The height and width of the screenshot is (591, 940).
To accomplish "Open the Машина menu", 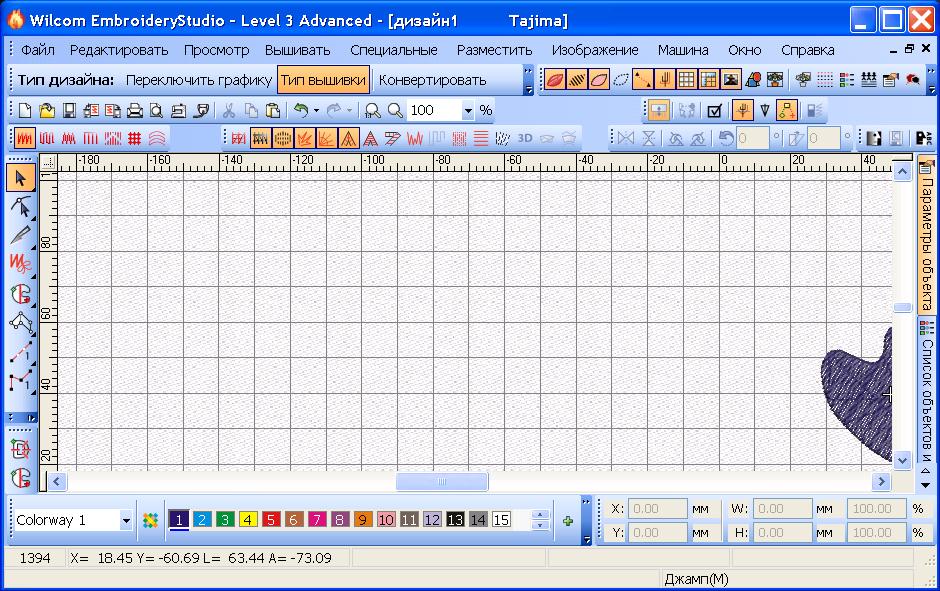I will 683,50.
